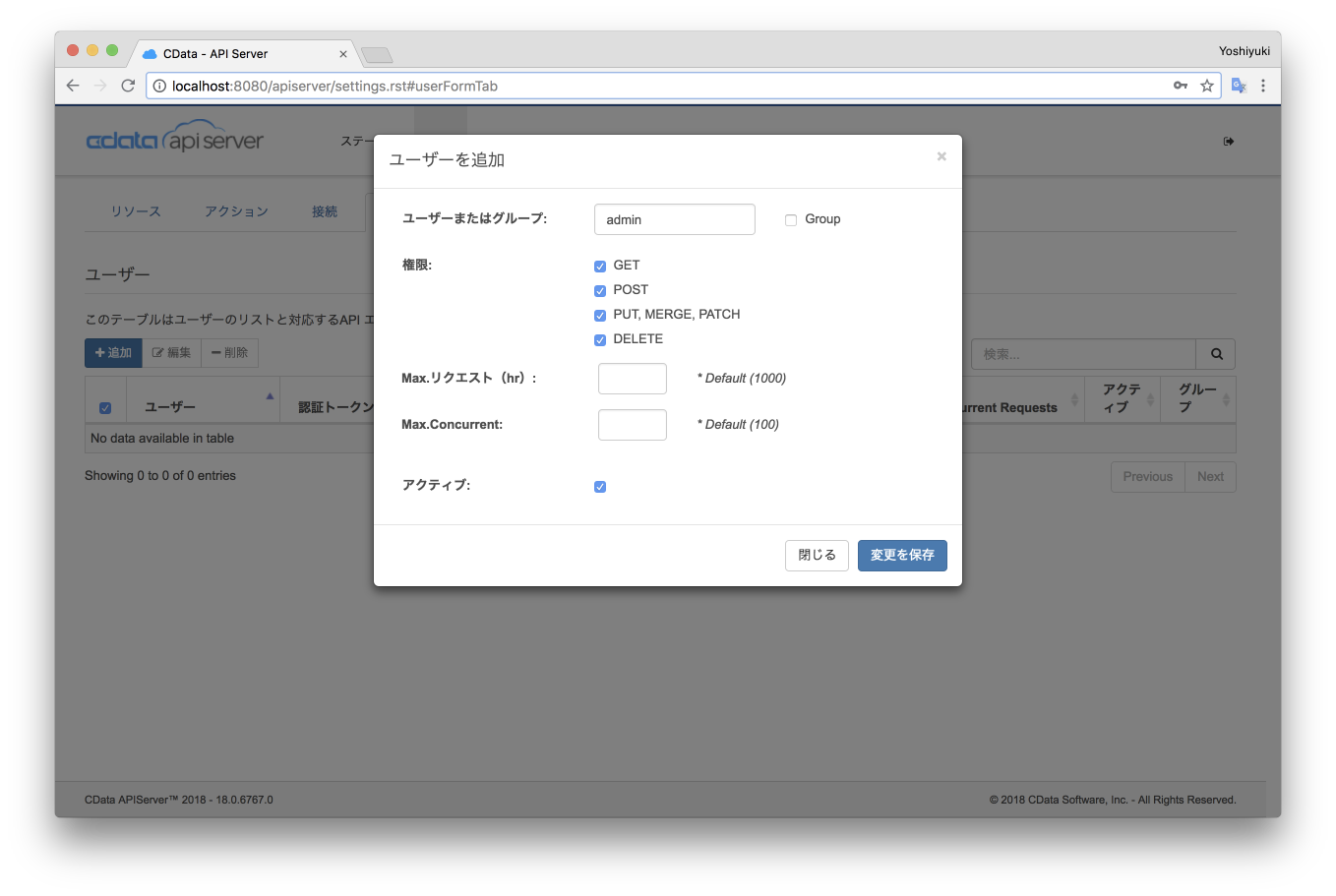This screenshot has width=1336, height=896.
Task: Close the add user dialog with X
Action: (x=941, y=156)
